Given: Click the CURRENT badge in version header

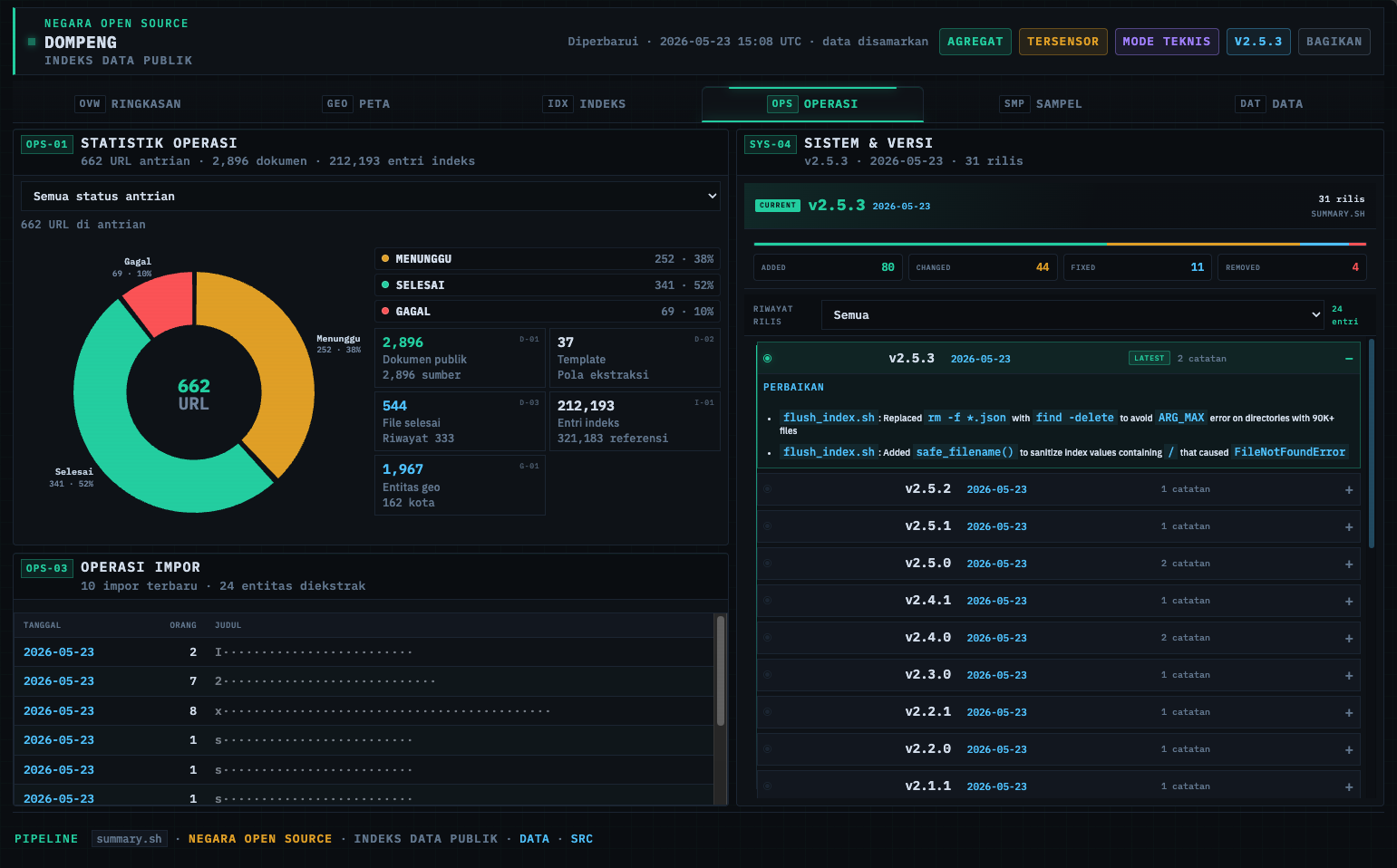Looking at the screenshot, I should tap(778, 206).
